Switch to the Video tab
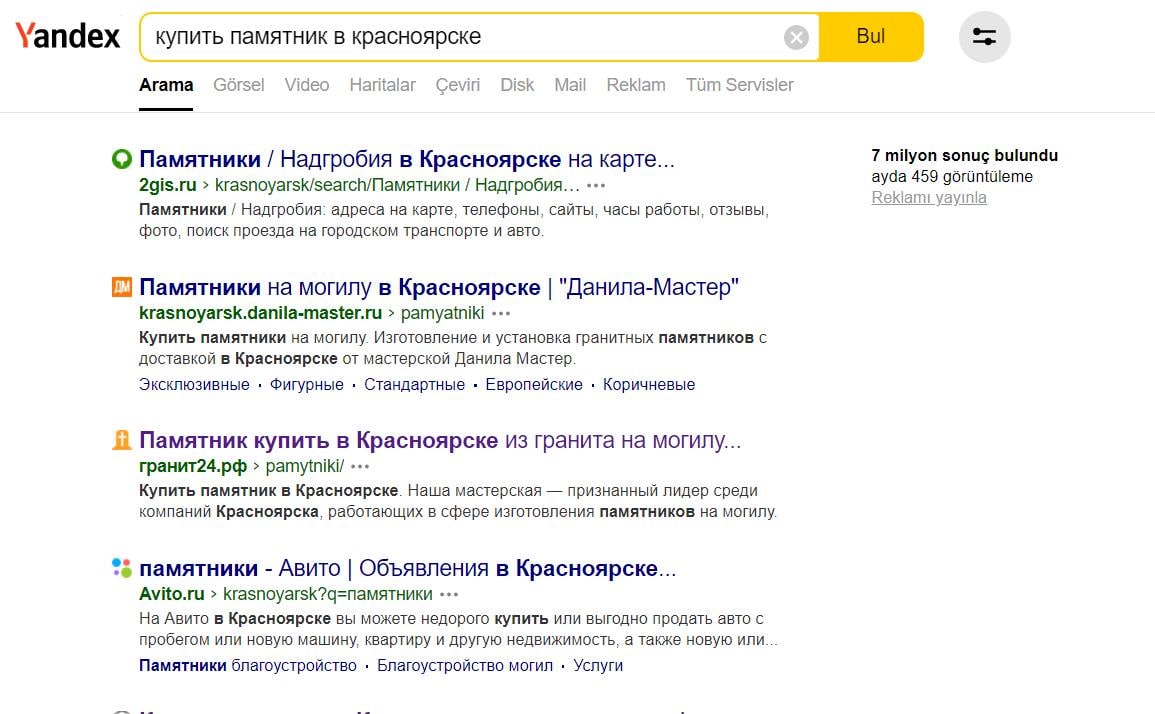This screenshot has width=1155, height=714. pos(306,85)
